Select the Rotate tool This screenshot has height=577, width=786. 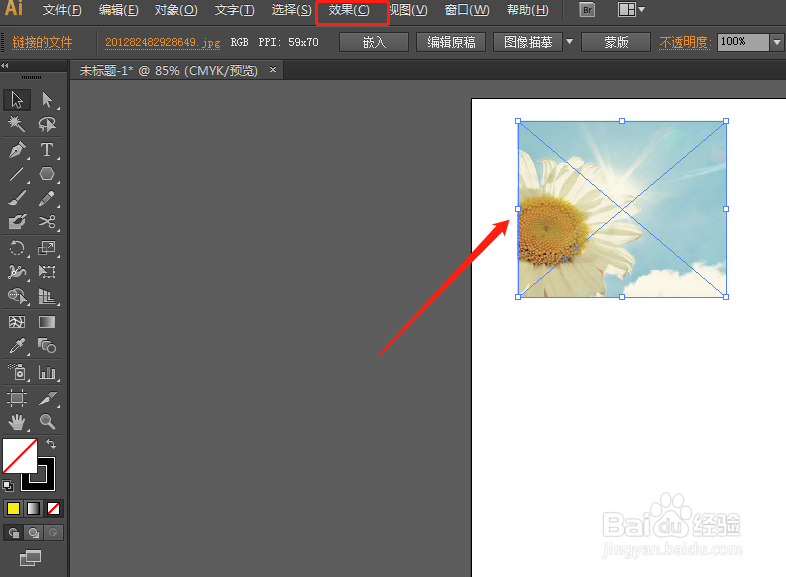pyautogui.click(x=17, y=248)
